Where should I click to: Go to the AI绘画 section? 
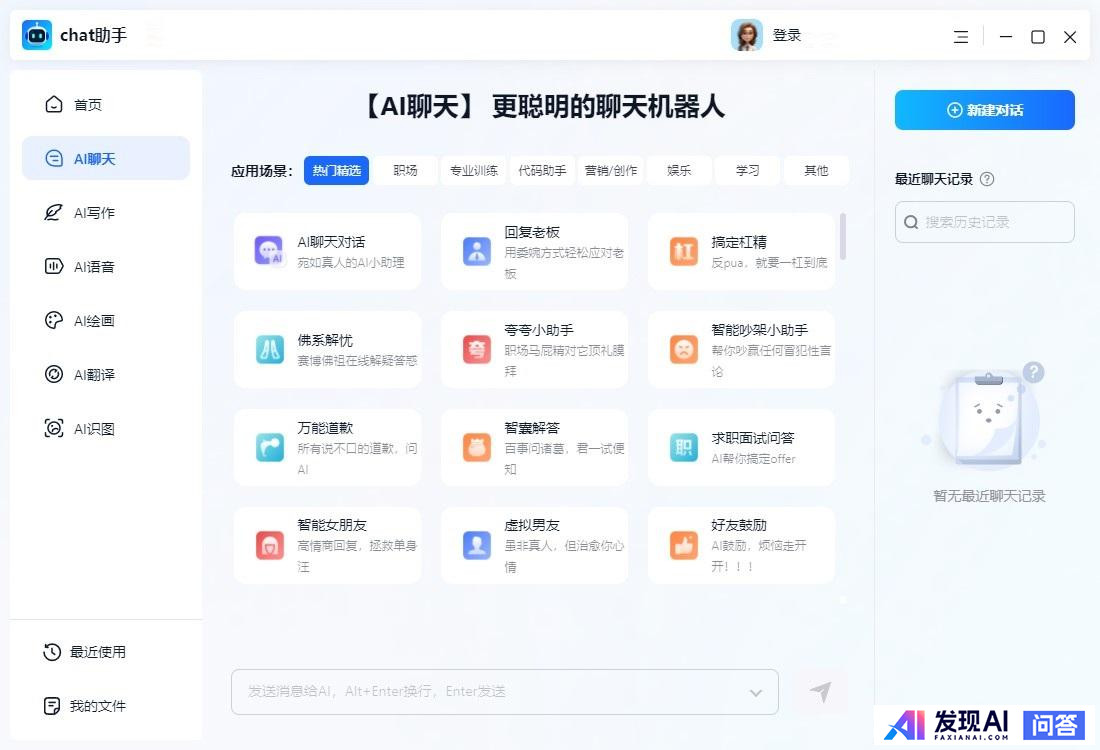(94, 321)
